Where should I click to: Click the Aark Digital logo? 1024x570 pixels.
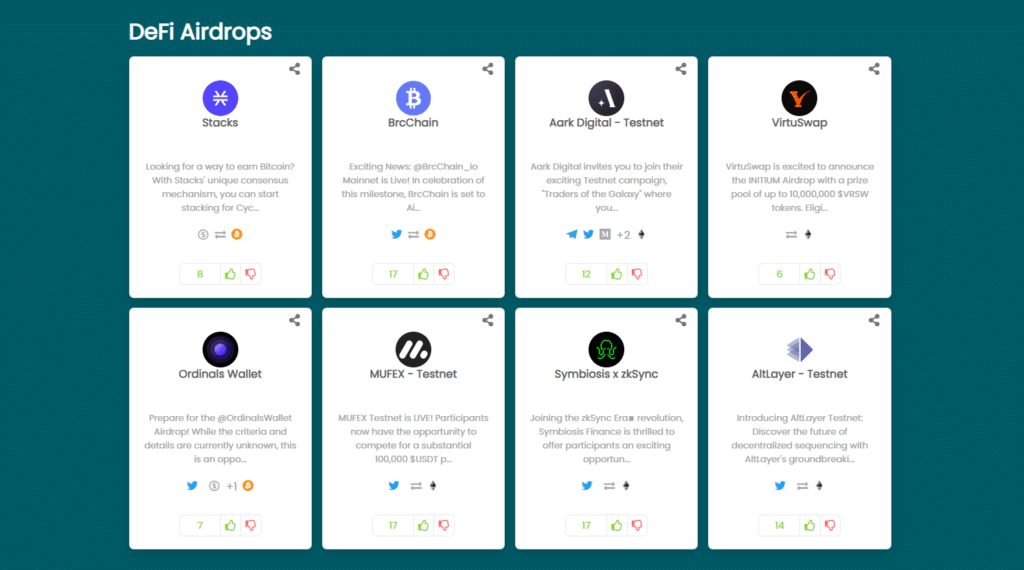coord(606,98)
